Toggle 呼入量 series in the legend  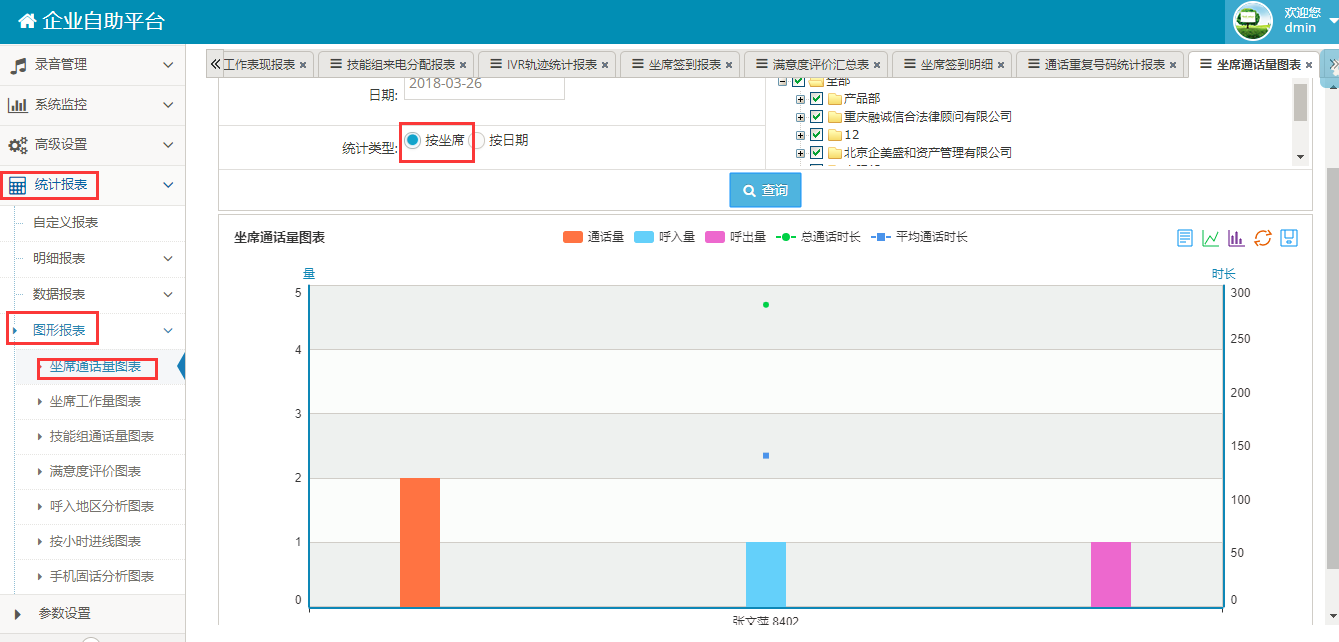click(664, 238)
